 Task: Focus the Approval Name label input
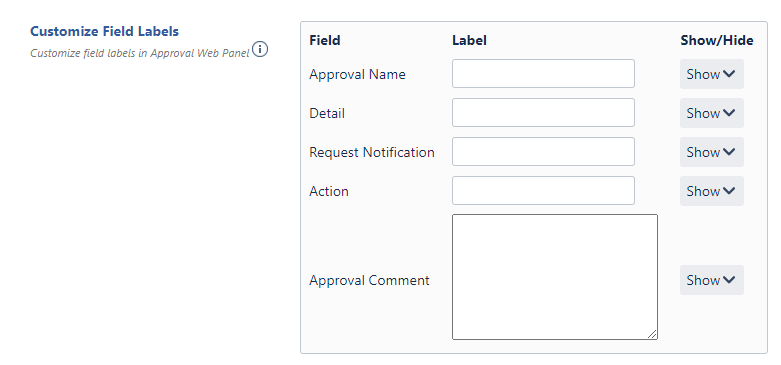click(543, 74)
